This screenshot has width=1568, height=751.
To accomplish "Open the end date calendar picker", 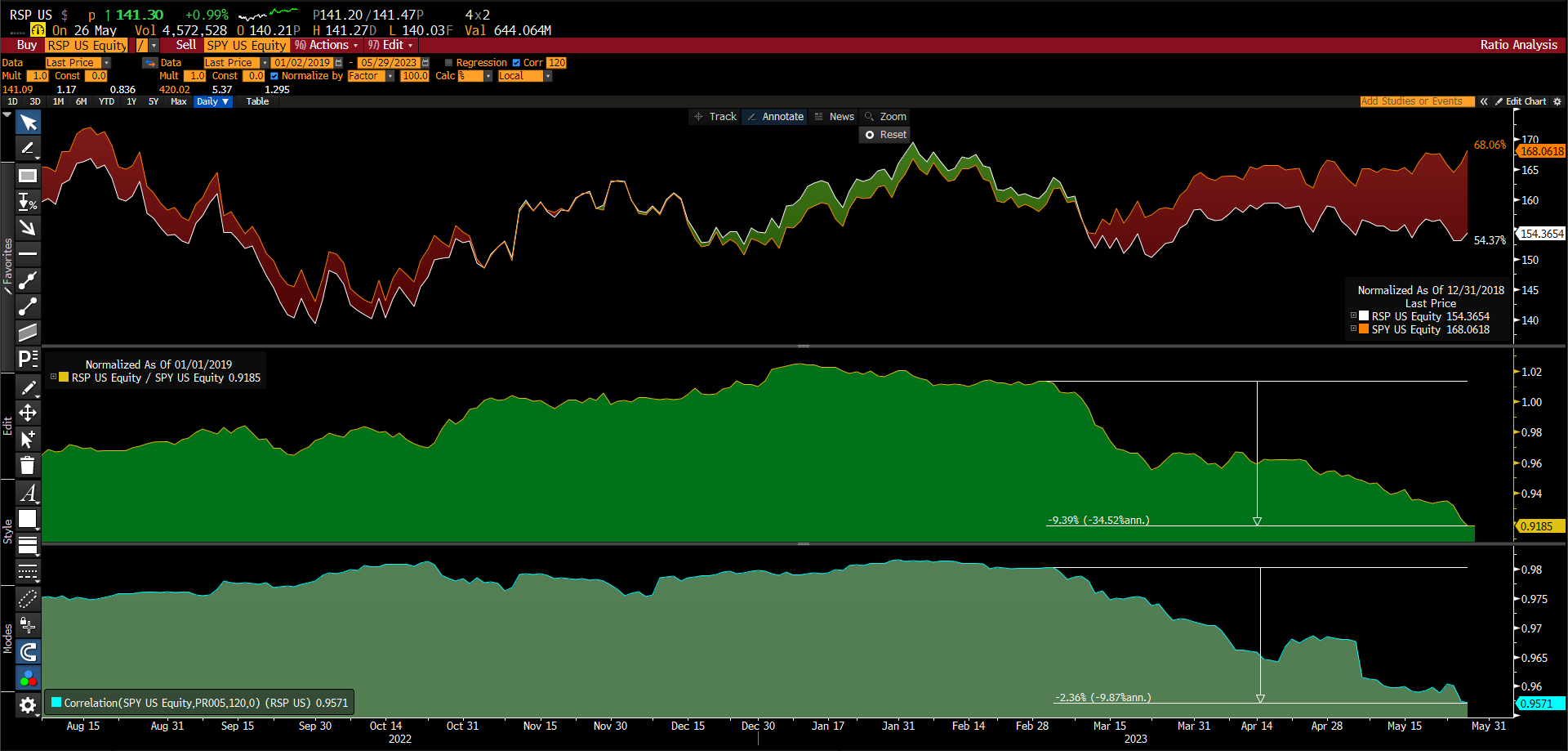I will coord(425,63).
